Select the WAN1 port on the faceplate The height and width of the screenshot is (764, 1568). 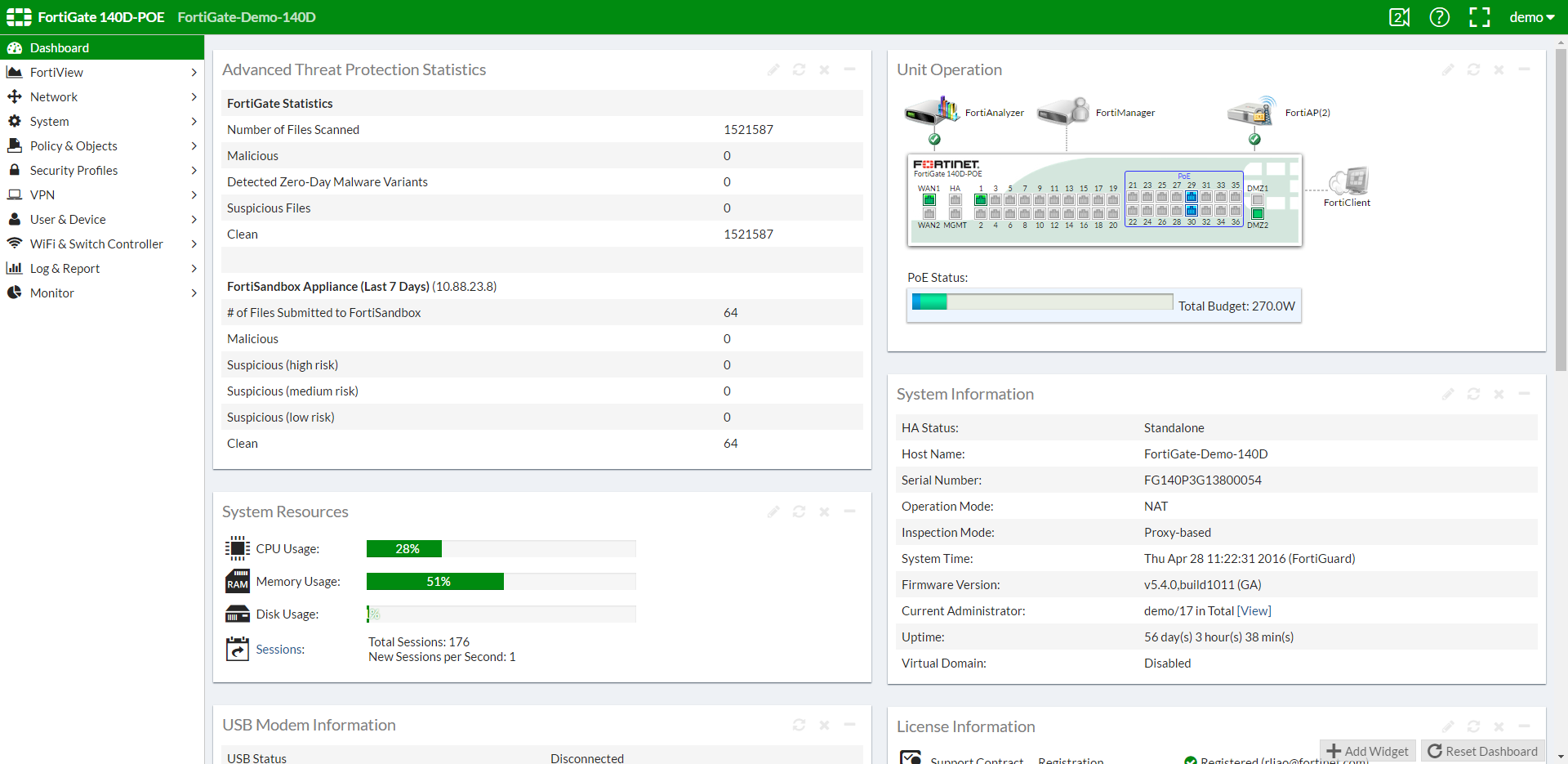click(x=929, y=200)
